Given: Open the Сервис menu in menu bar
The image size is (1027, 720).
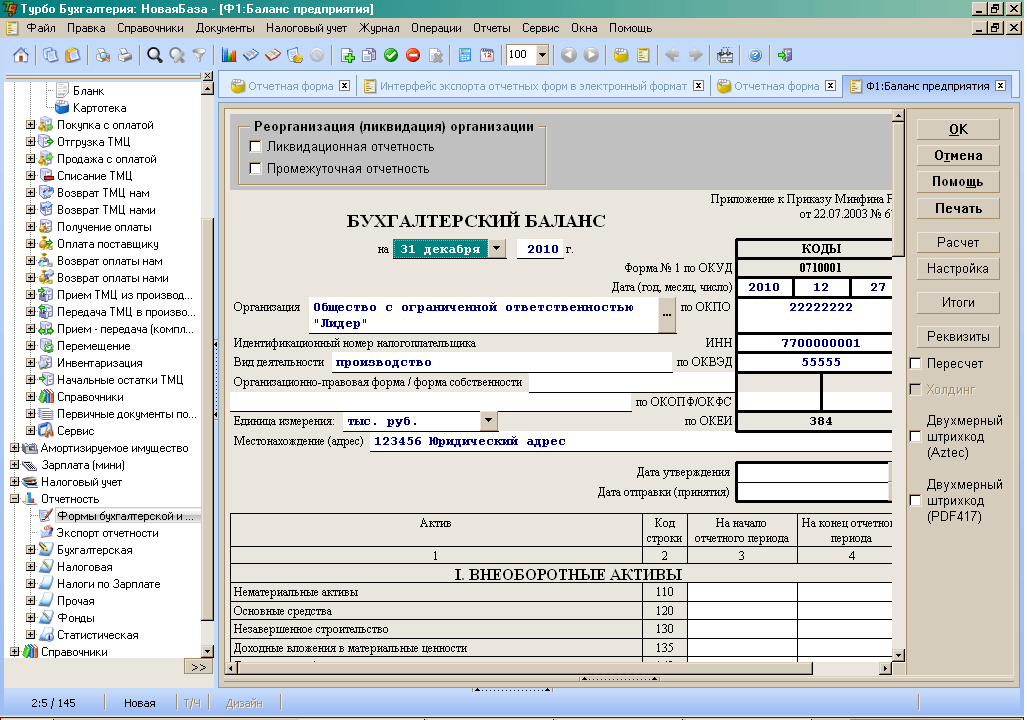Looking at the screenshot, I should (x=540, y=28).
